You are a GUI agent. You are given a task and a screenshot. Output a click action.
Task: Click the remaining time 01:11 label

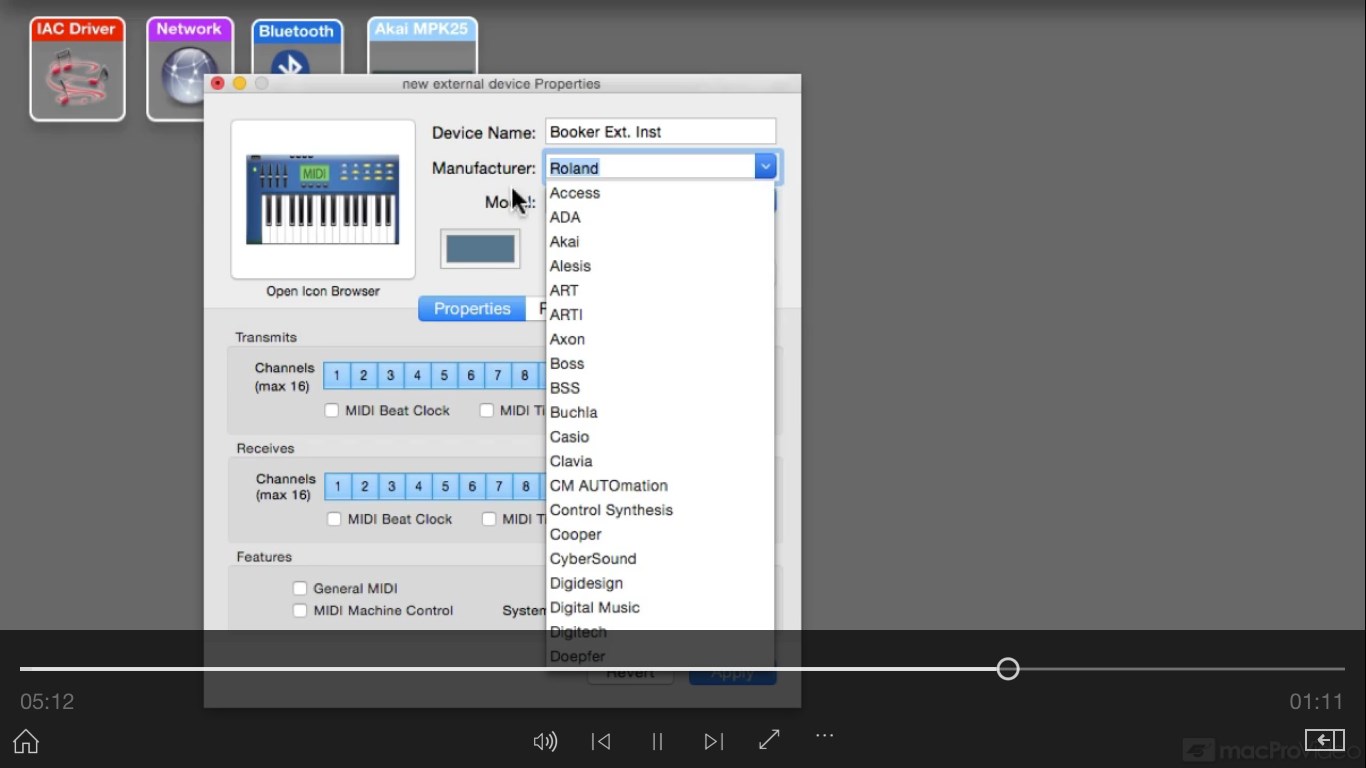[1316, 702]
